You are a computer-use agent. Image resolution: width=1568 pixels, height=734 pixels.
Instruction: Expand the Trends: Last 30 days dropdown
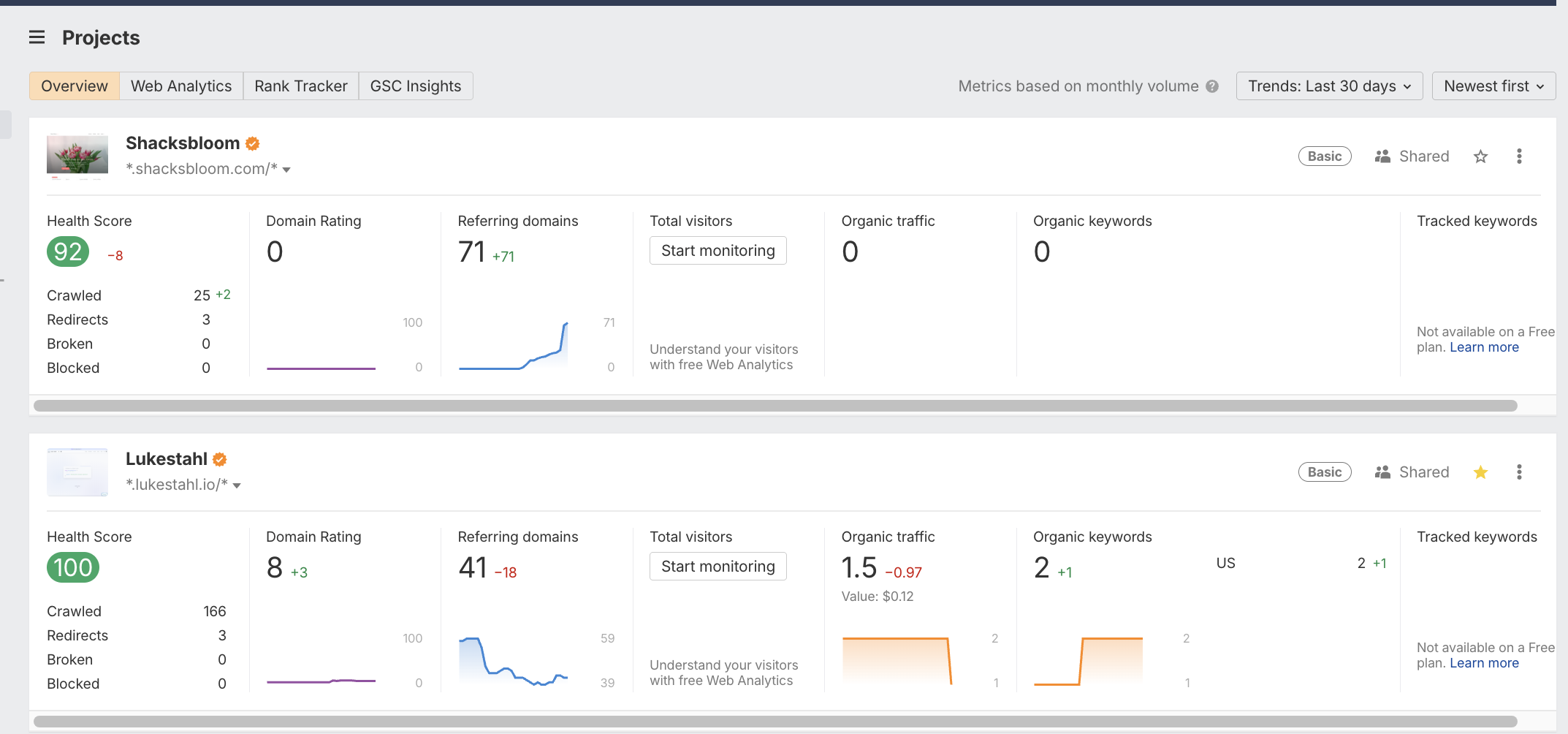1329,86
